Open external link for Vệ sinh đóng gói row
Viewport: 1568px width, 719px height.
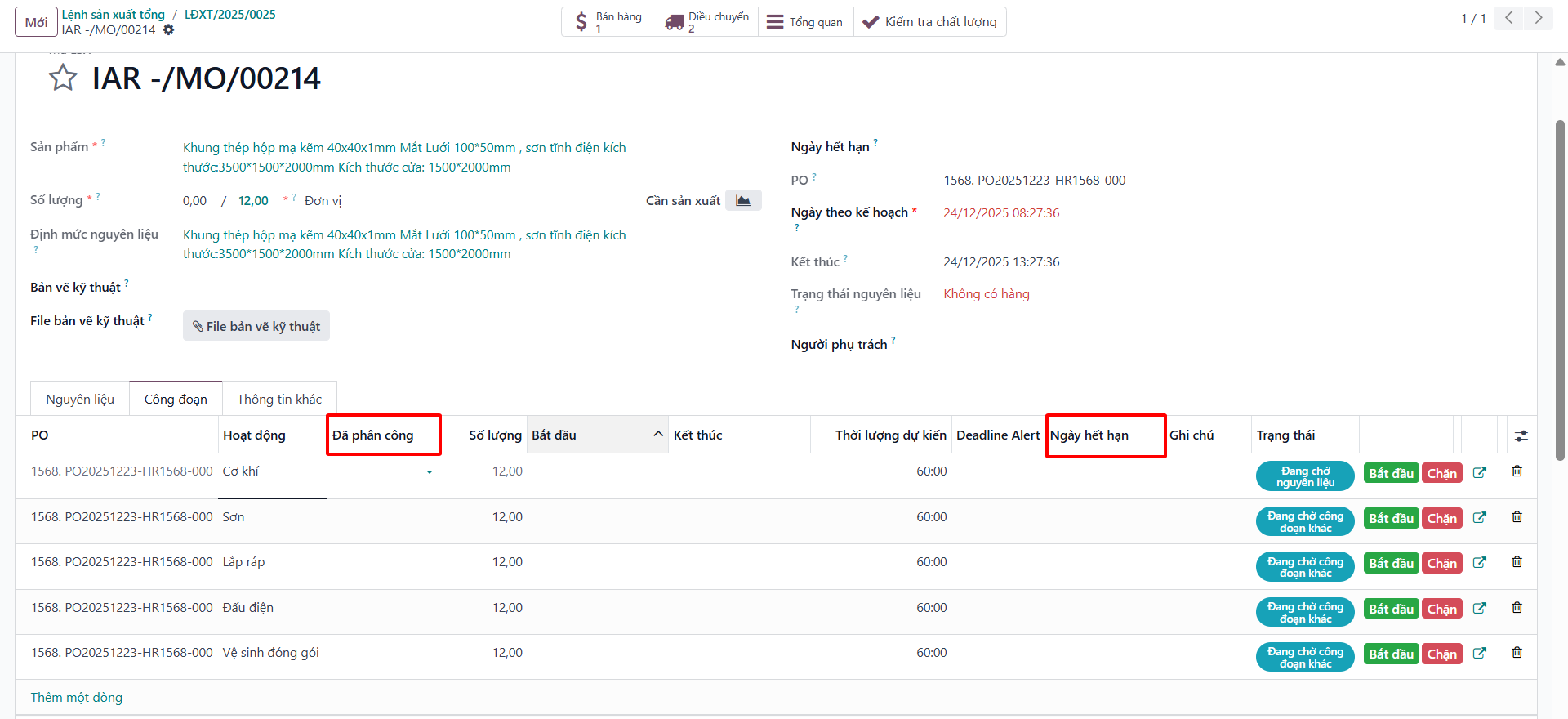(1479, 653)
